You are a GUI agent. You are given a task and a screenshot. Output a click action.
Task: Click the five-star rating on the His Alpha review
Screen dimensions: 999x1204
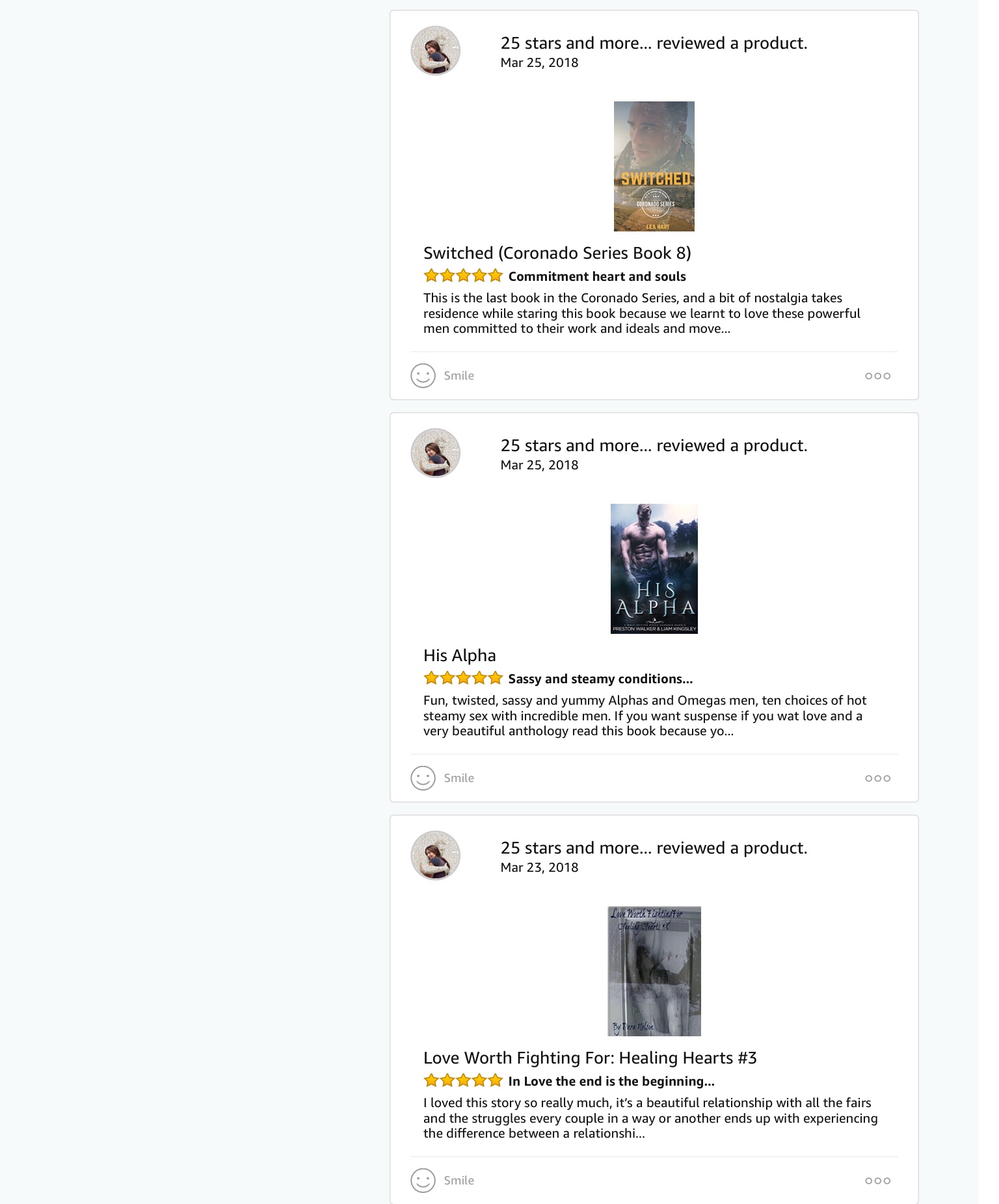coord(462,678)
